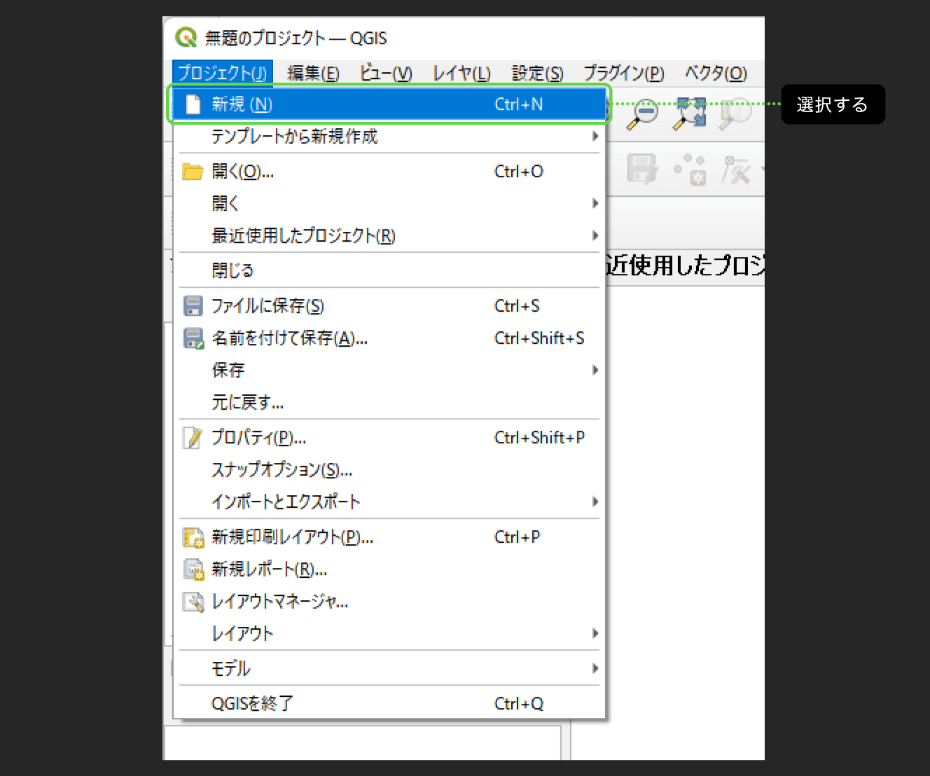Open プロパティ(P)... entry
The width and height of the screenshot is (930, 776).
click(389, 438)
